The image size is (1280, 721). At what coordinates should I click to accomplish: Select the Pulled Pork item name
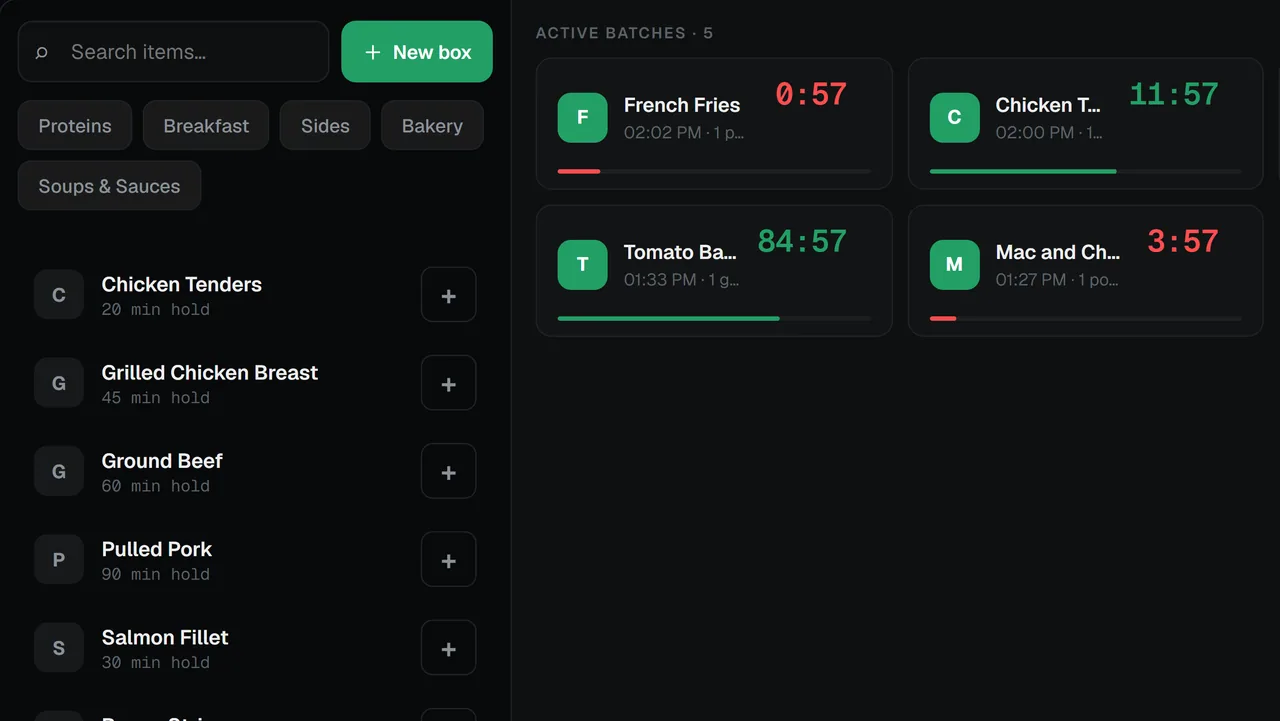[157, 549]
